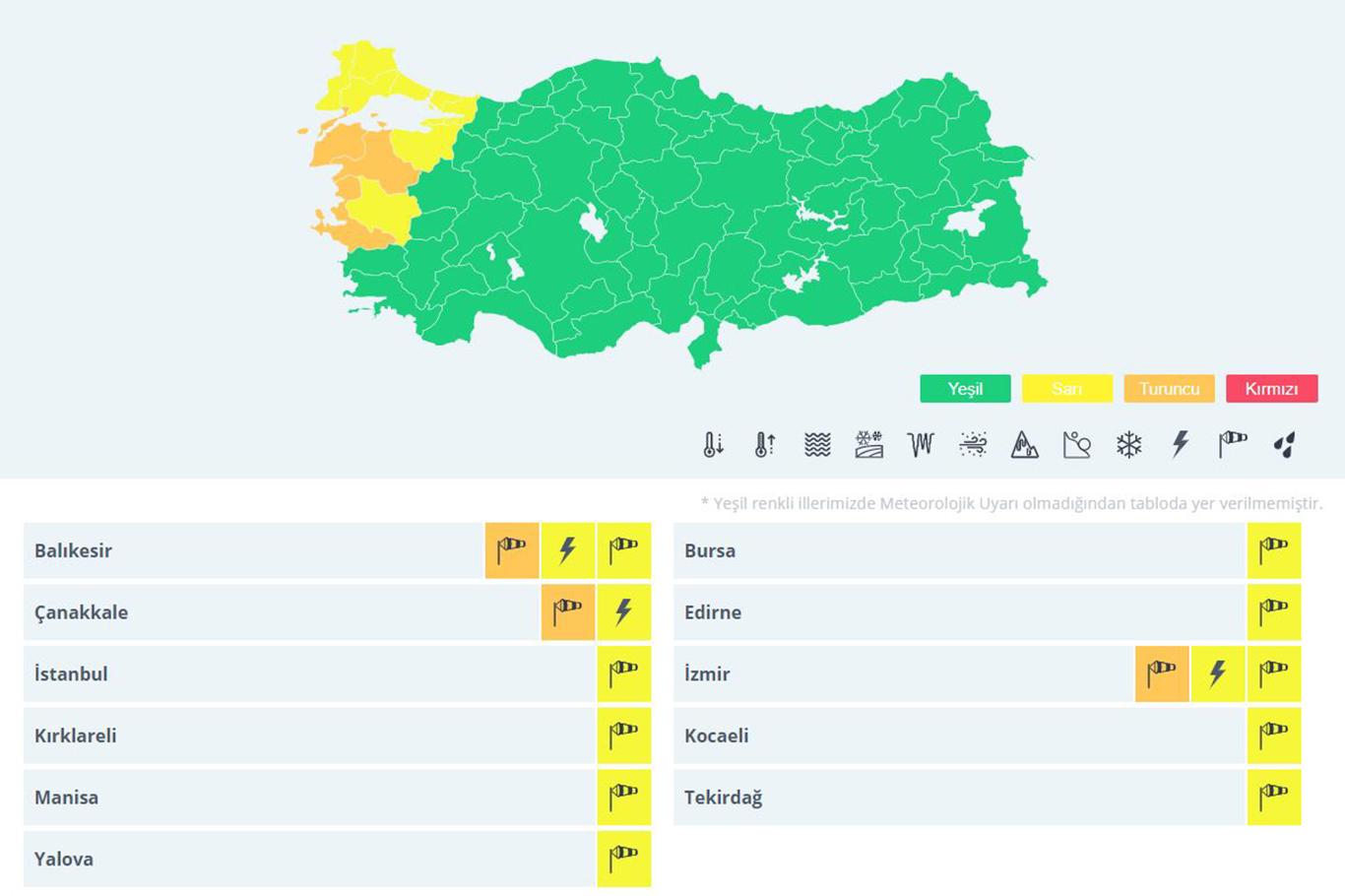Select the Çanakkale province name
1345x896 pixels.
[81, 612]
